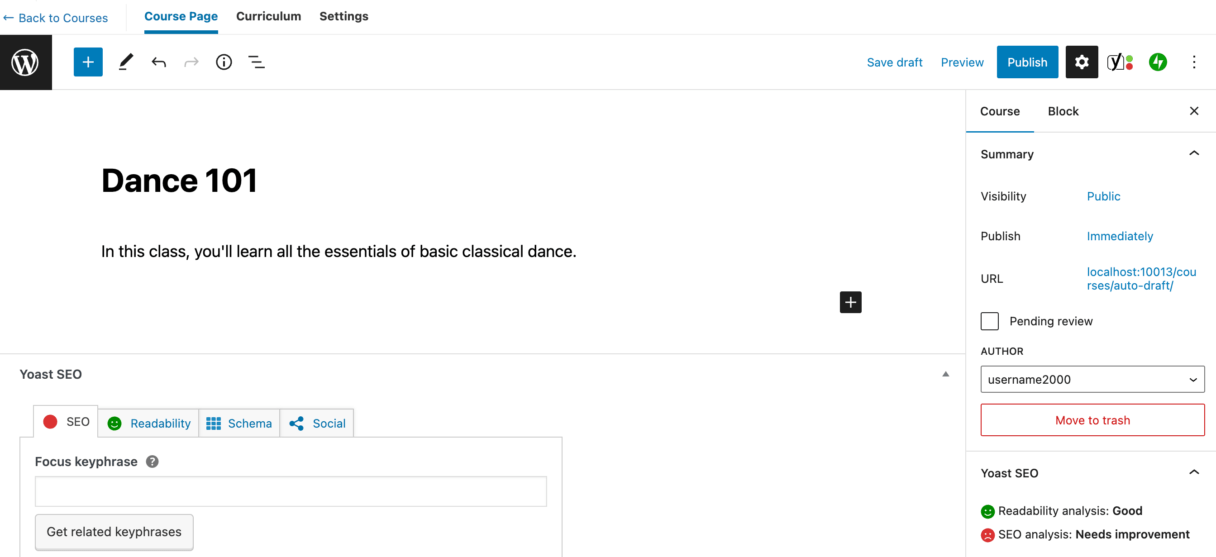Screen dimensions: 1216x557
Task: Toggle the settings gear sidebar
Action: [1082, 62]
